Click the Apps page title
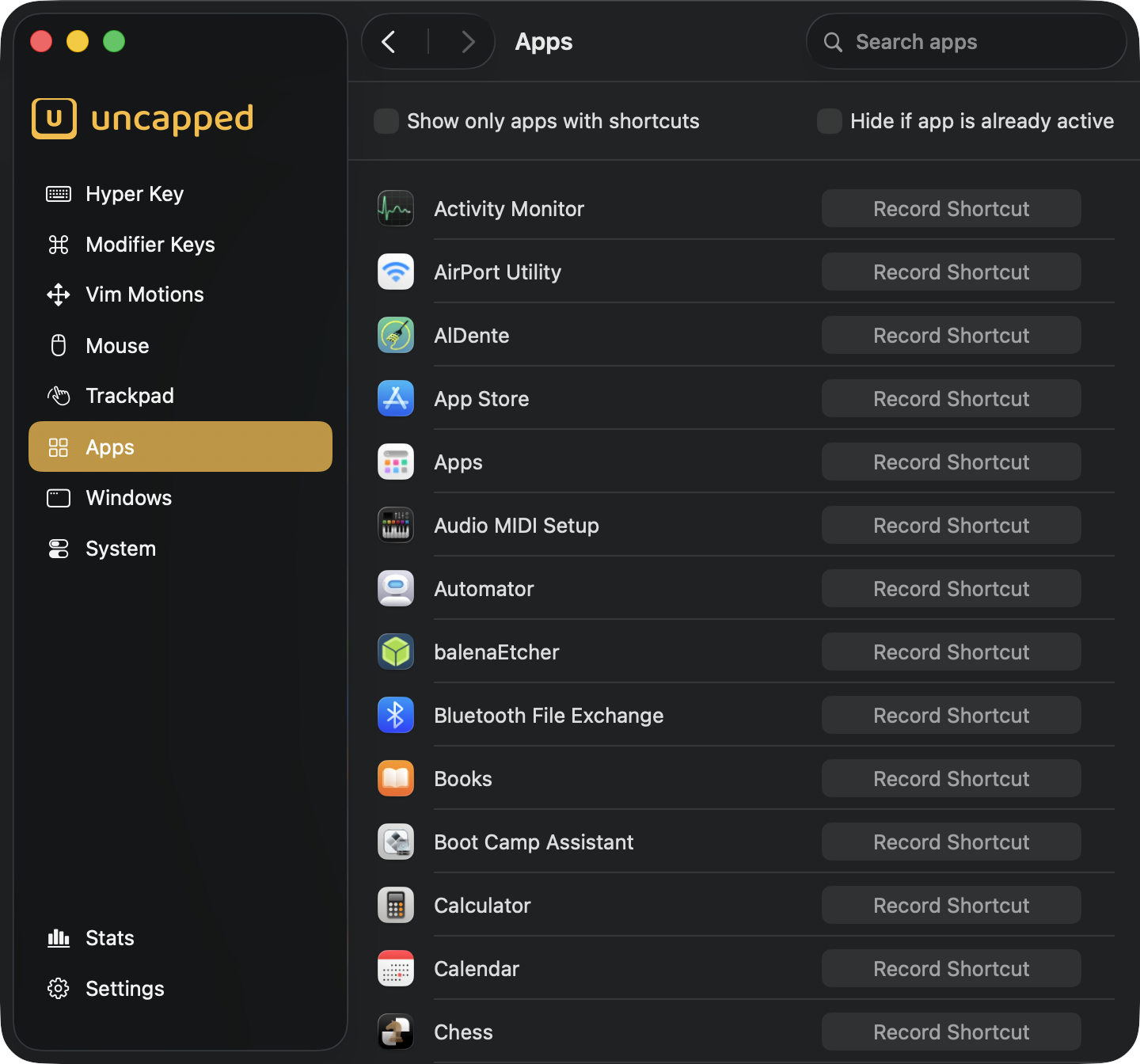The width and height of the screenshot is (1140, 1064). 544,42
